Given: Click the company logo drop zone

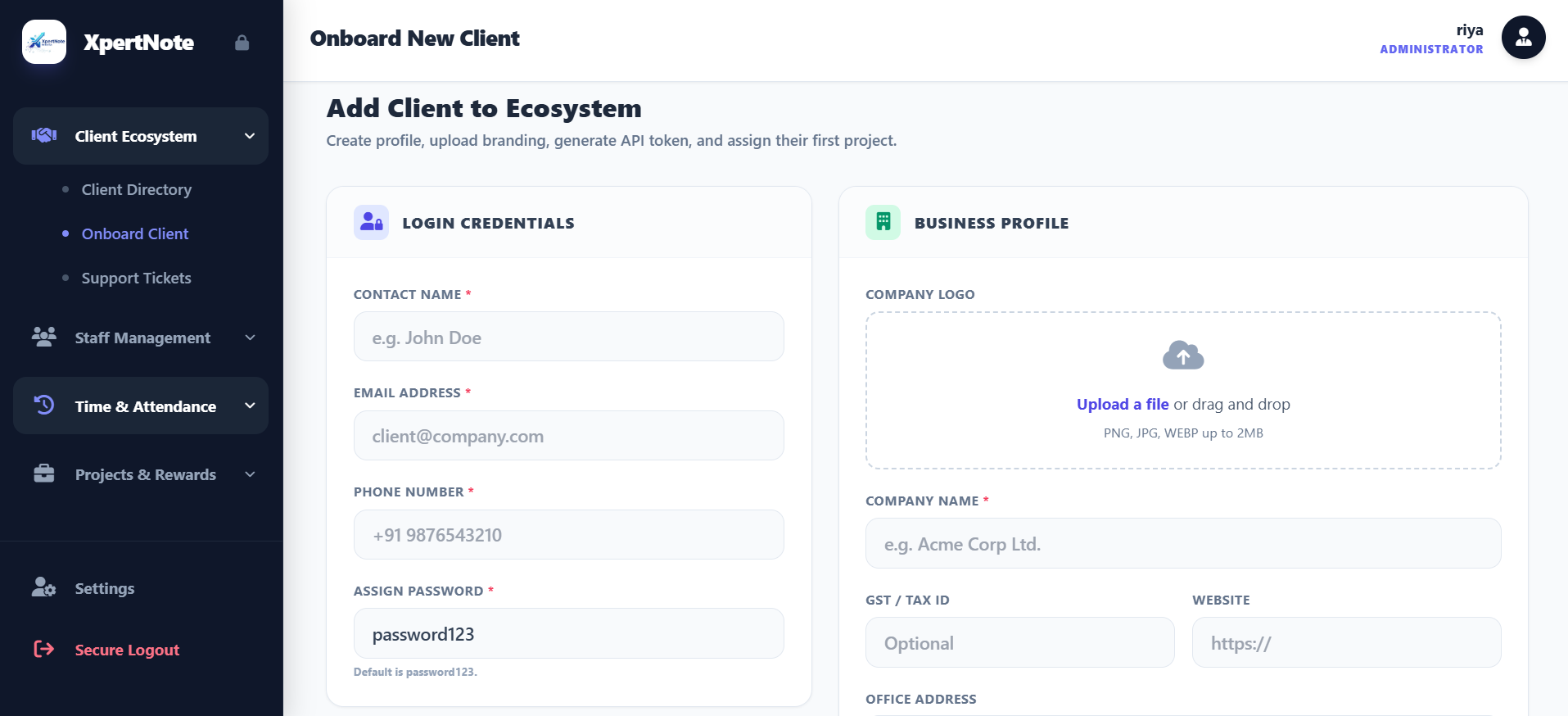Looking at the screenshot, I should [x=1183, y=390].
